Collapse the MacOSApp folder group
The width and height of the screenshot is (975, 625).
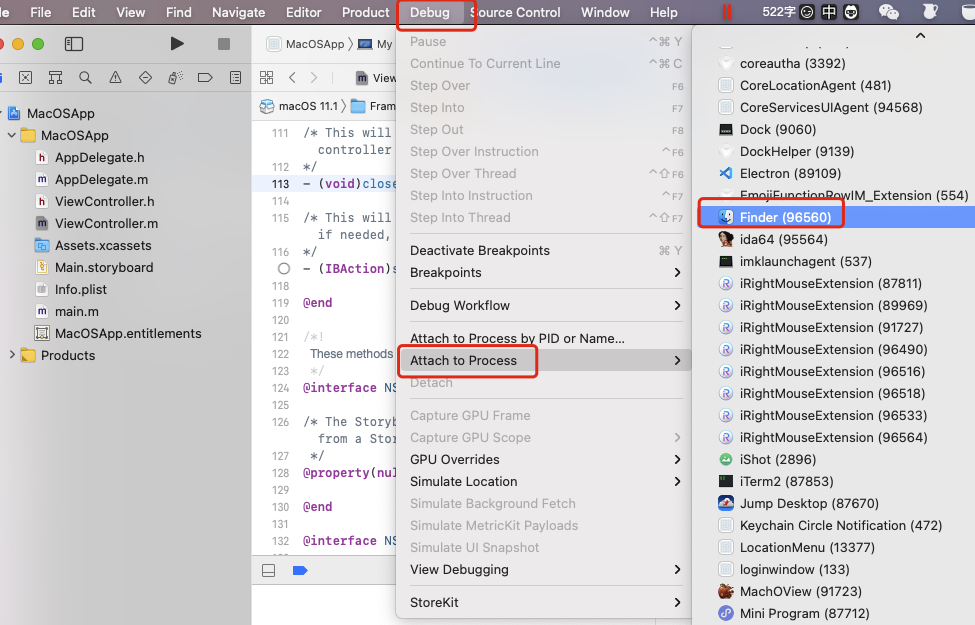11,135
